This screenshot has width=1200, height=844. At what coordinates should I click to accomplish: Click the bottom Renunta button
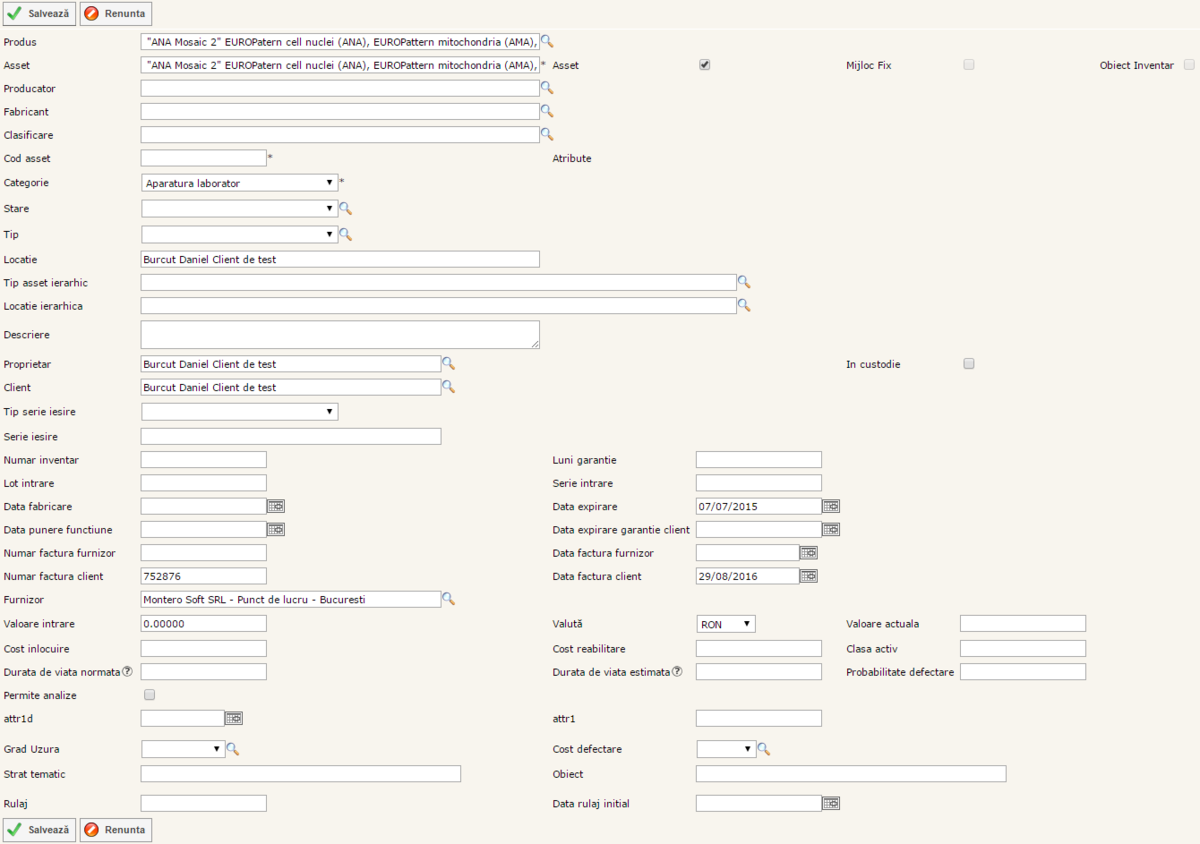[x=116, y=829]
